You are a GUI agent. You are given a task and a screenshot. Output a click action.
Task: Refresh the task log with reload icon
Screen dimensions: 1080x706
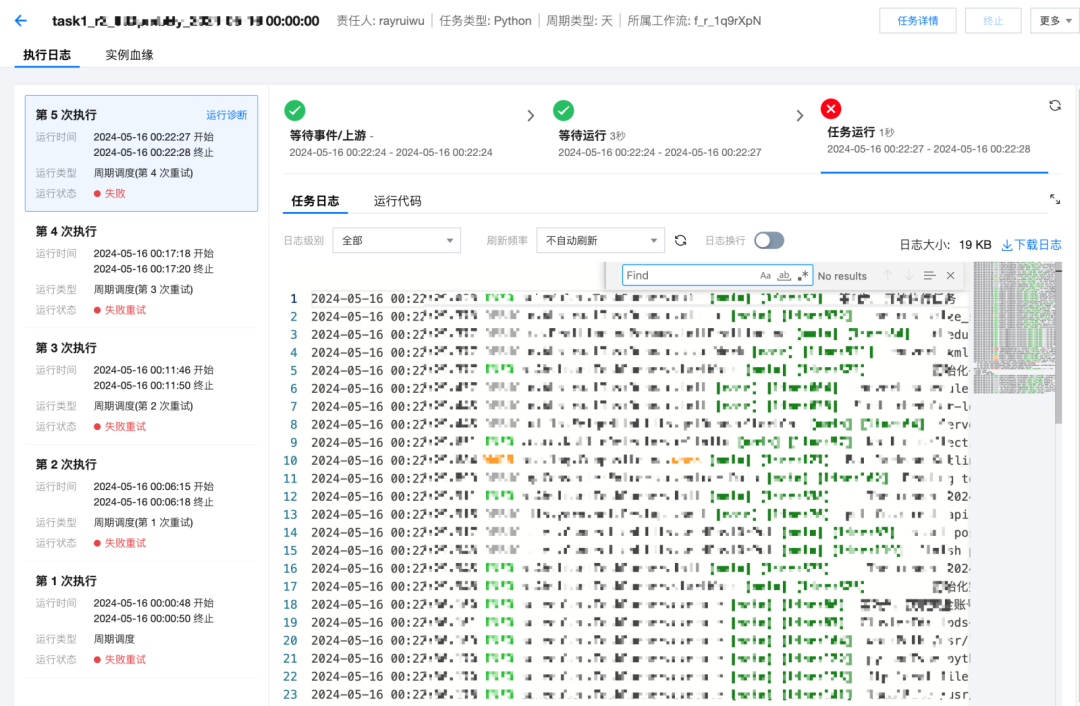click(681, 240)
